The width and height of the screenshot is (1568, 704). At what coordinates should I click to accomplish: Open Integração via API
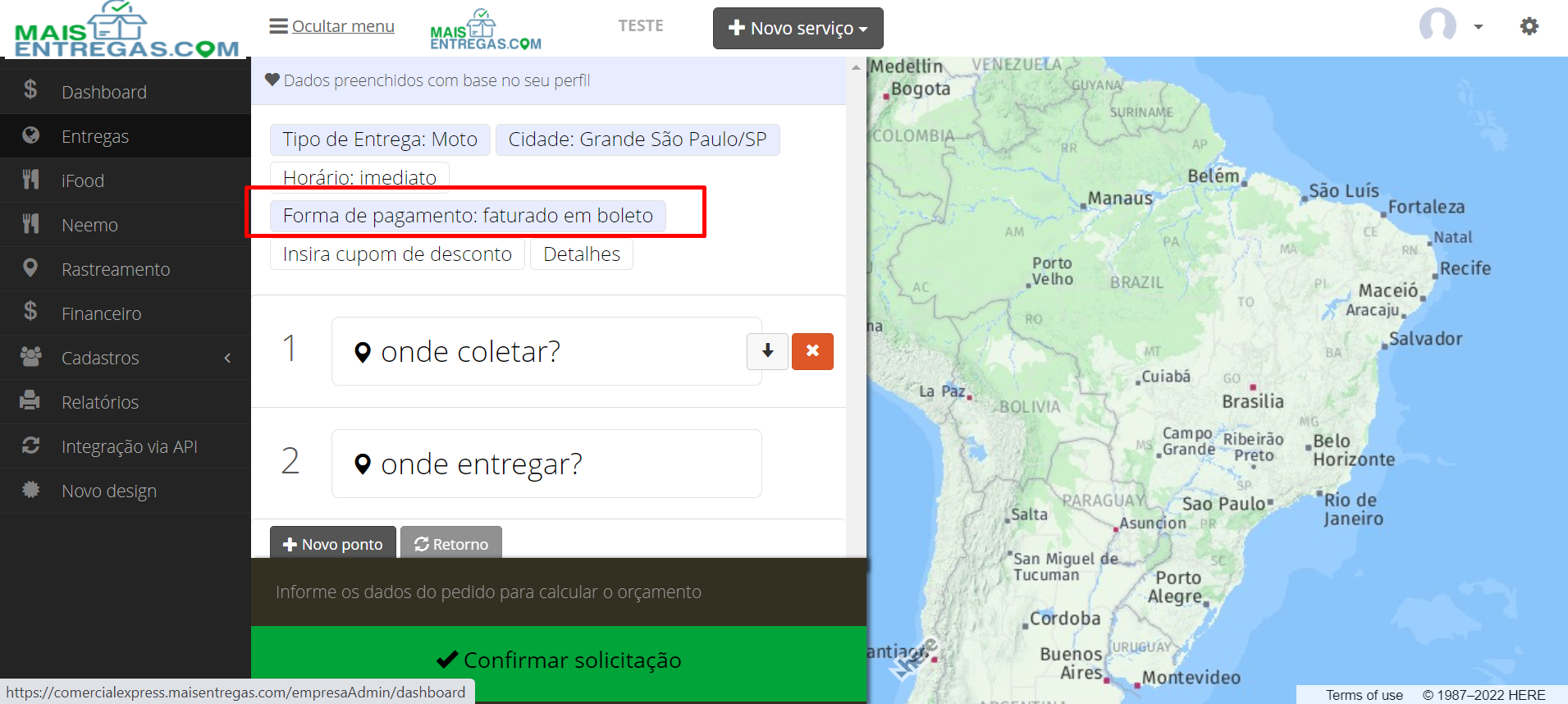coord(125,446)
